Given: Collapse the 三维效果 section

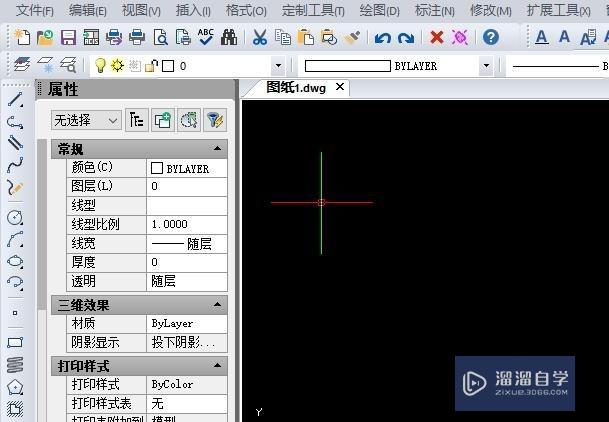Looking at the screenshot, I should pos(218,304).
